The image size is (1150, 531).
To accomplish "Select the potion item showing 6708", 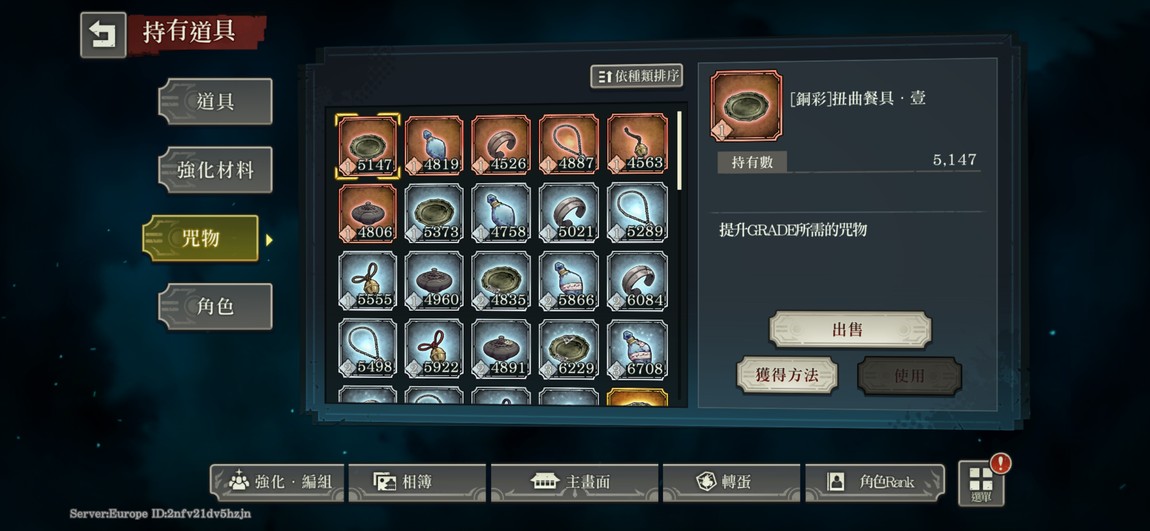I will click(x=637, y=348).
